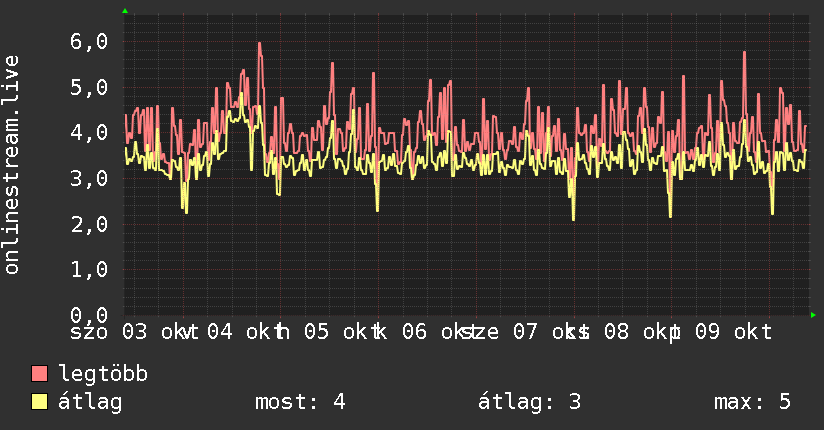
Task: Click the 0,0 y-axis label
Action: tap(89, 314)
